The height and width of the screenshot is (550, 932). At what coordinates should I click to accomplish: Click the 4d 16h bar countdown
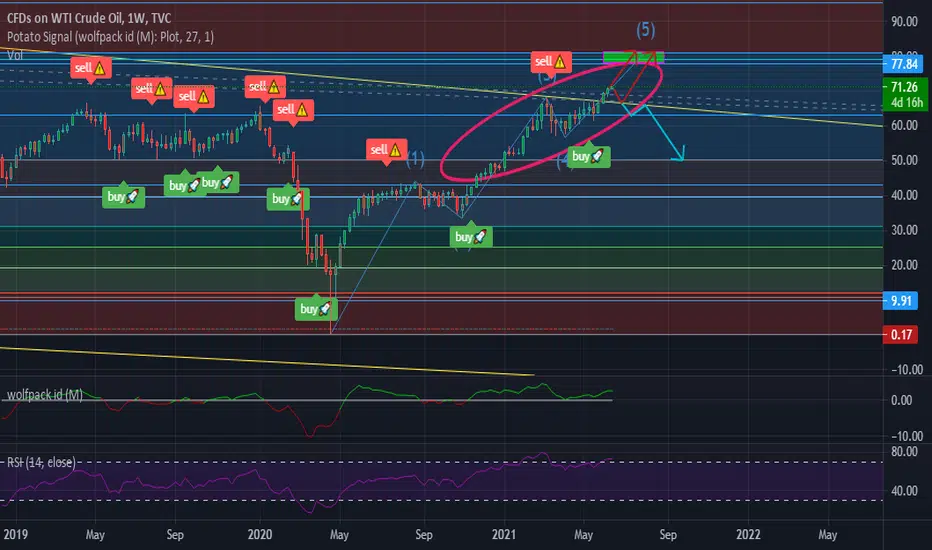pos(906,102)
